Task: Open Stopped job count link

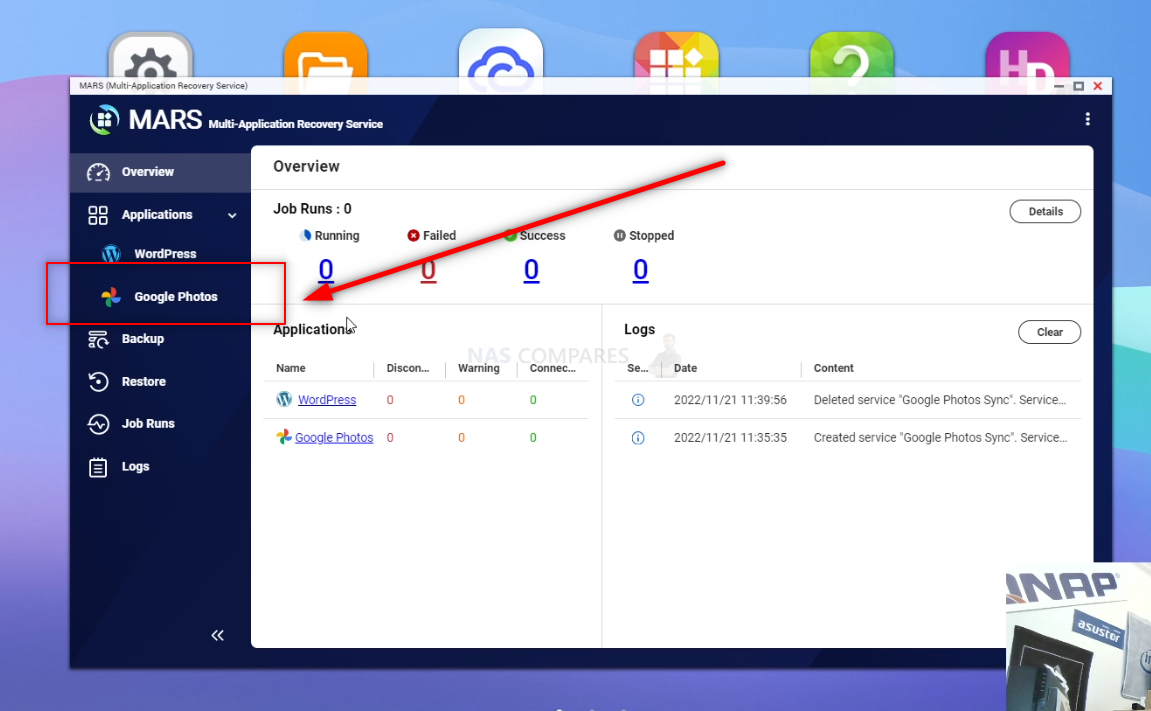Action: coord(641,270)
